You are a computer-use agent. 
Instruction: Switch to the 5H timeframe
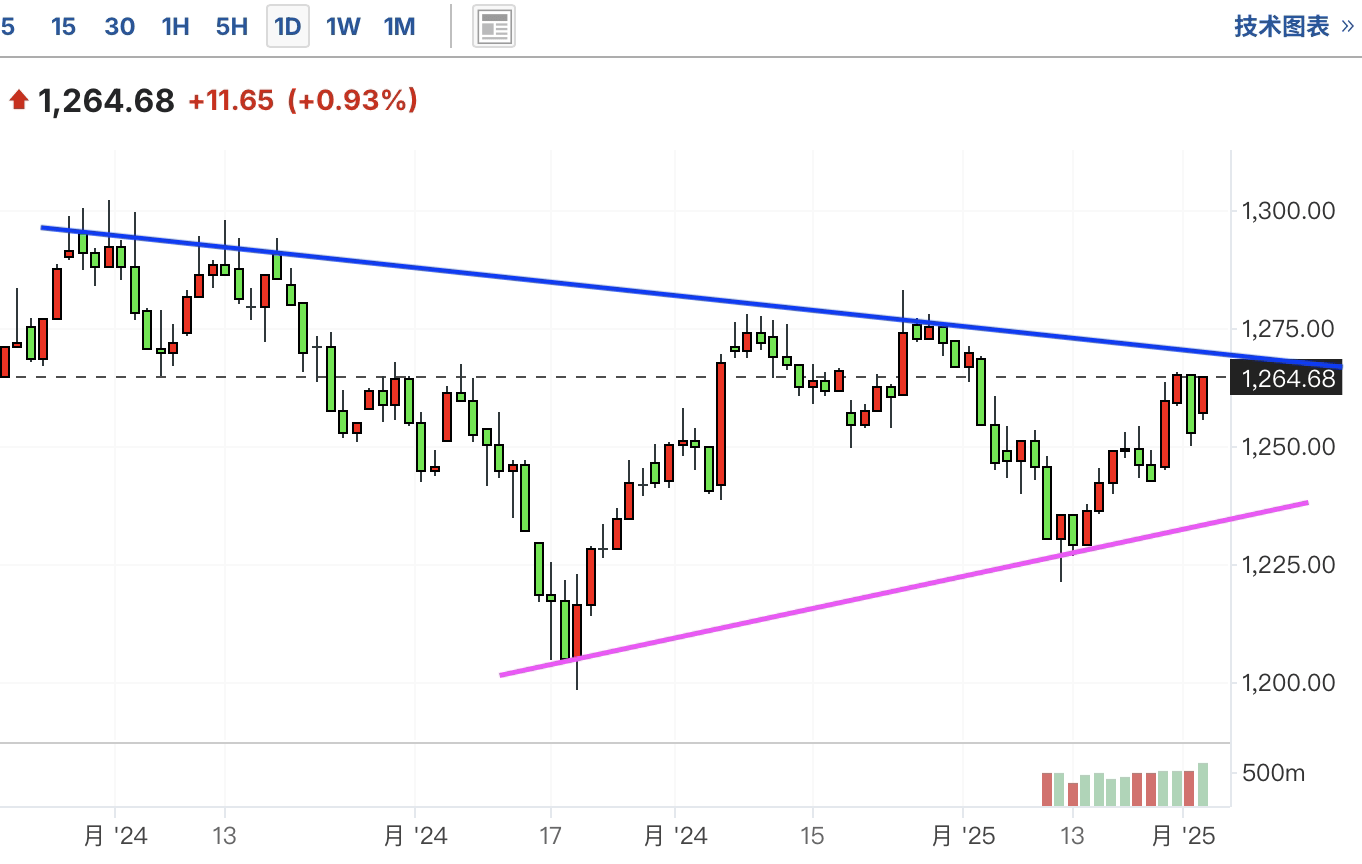232,26
